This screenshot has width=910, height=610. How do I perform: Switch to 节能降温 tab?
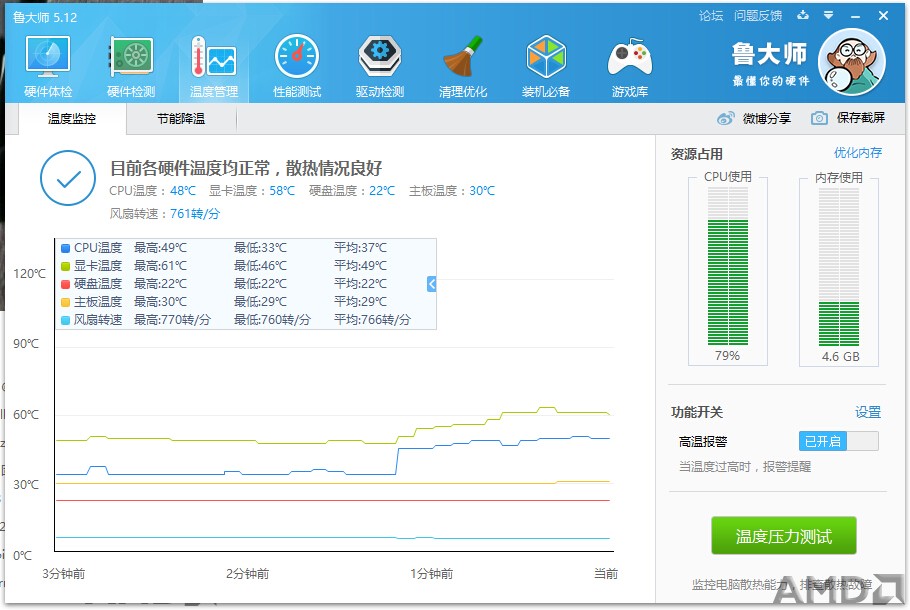click(x=181, y=119)
